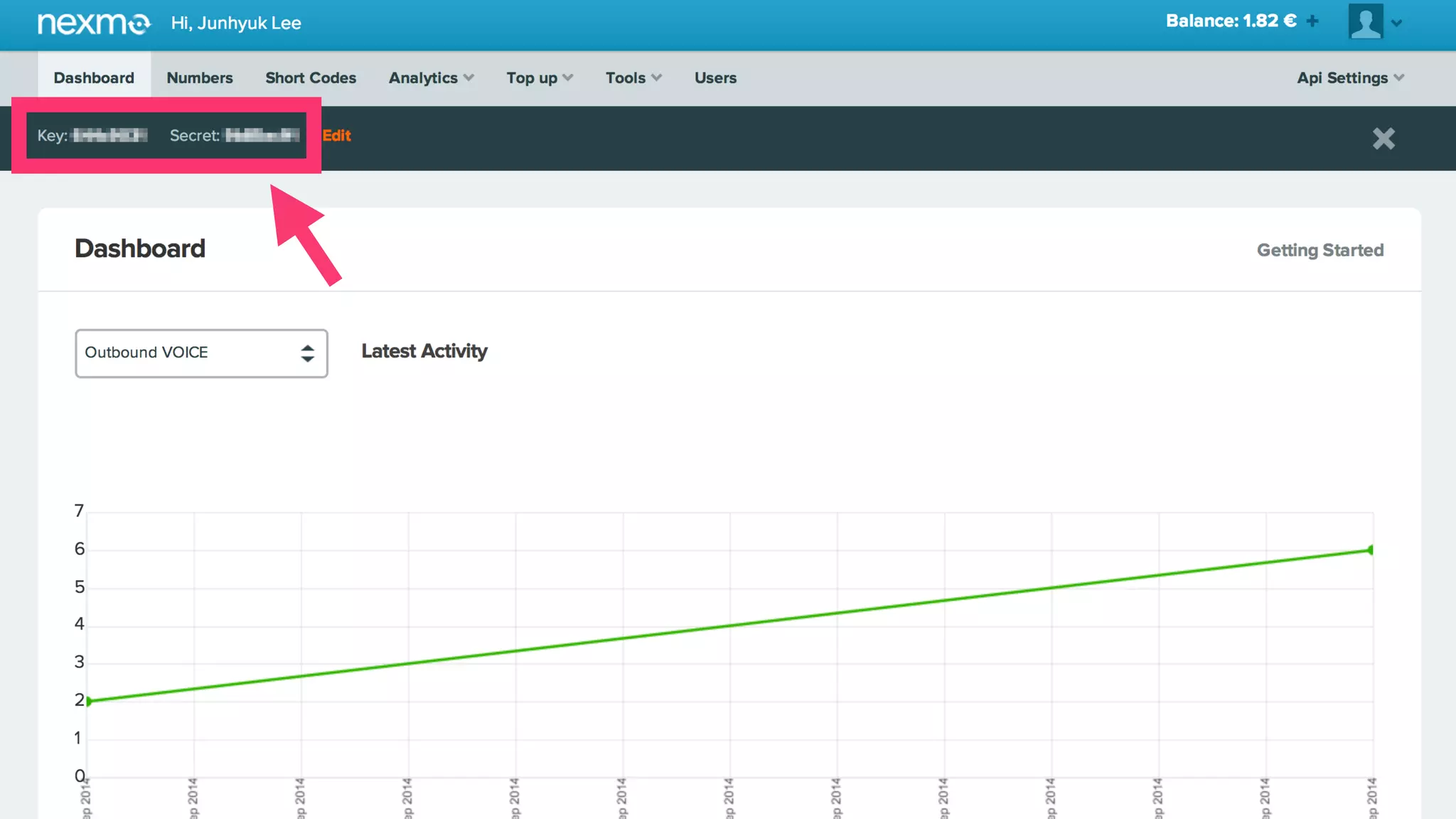
Task: Go to the Numbers menu item
Action: click(x=200, y=77)
